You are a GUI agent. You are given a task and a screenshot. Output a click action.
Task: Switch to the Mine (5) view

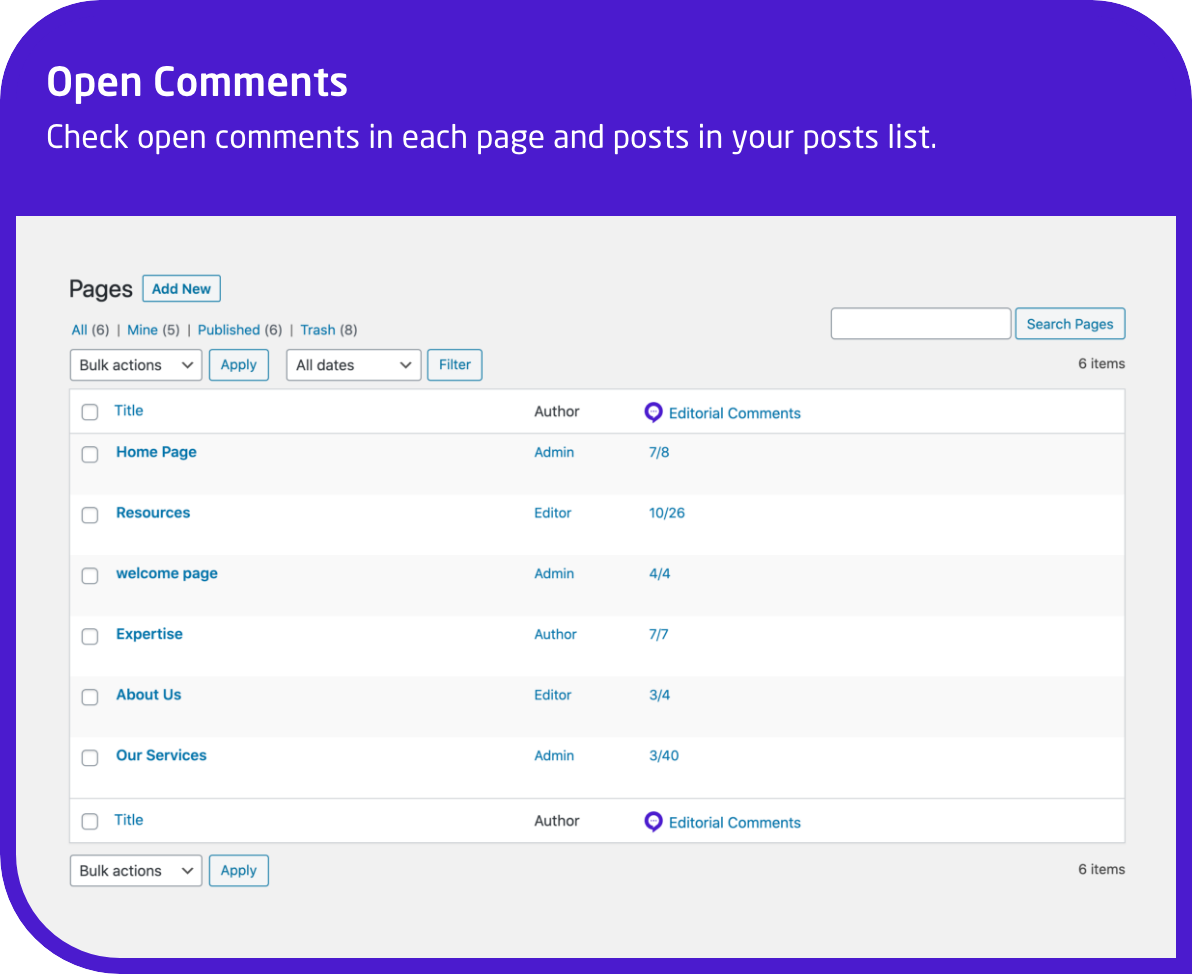pyautogui.click(x=154, y=330)
